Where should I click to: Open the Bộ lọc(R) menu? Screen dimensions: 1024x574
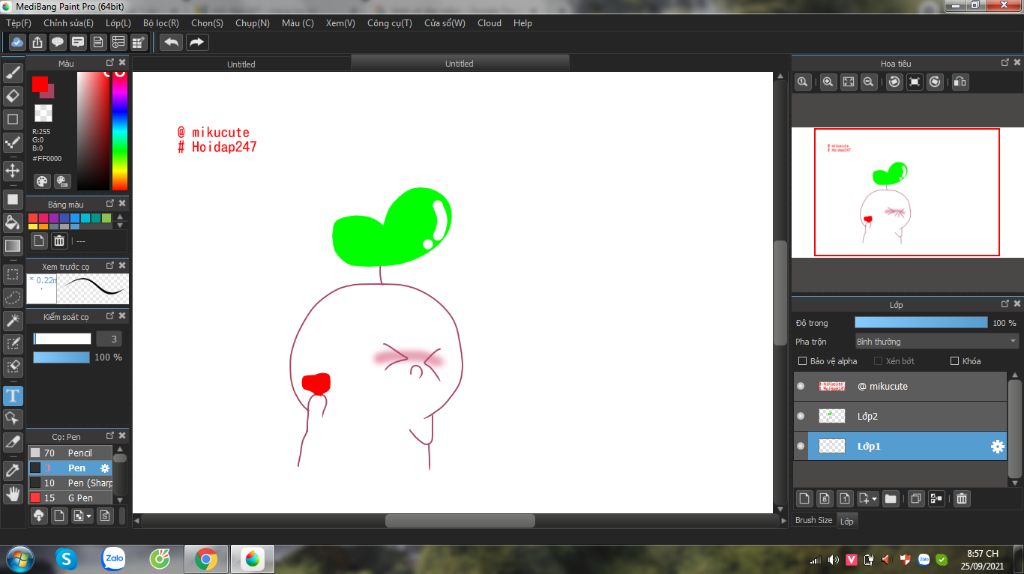coord(161,23)
